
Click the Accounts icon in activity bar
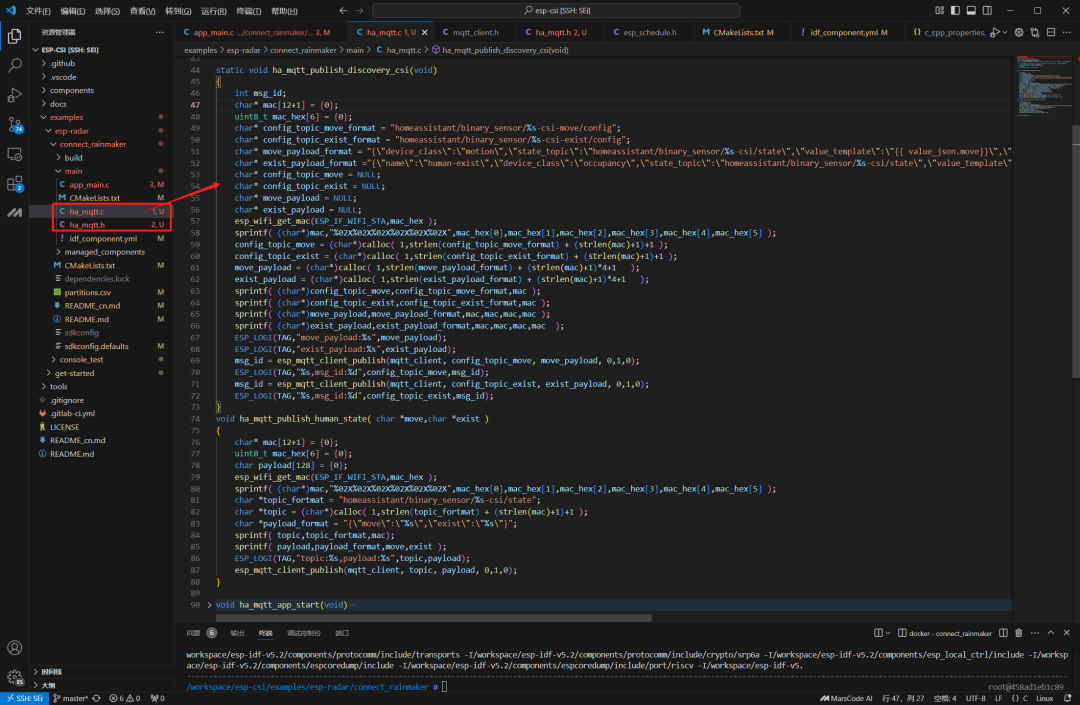tap(15, 648)
